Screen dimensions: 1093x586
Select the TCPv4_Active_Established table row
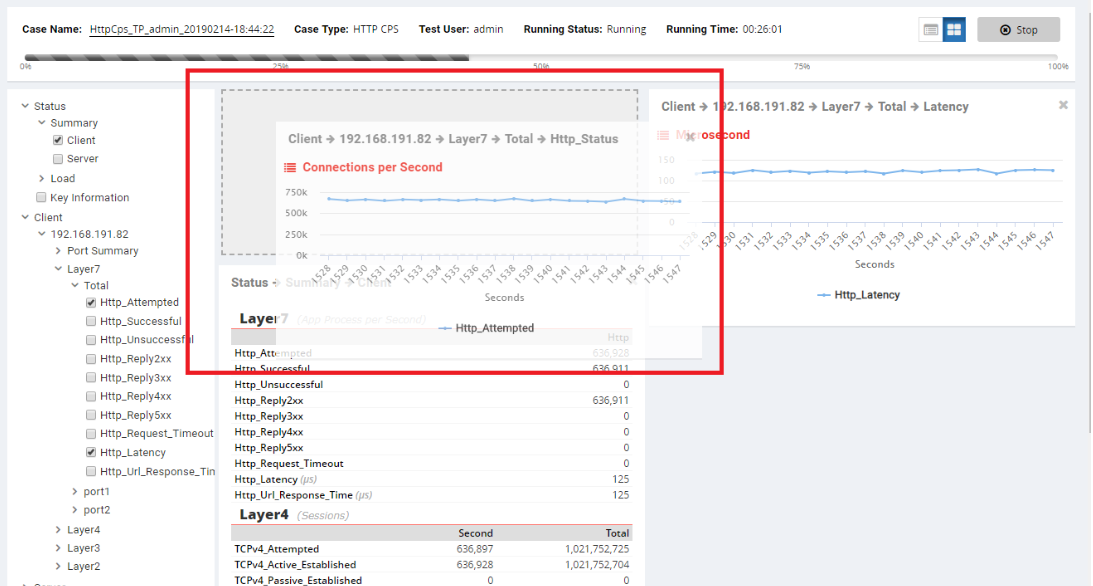coord(431,565)
